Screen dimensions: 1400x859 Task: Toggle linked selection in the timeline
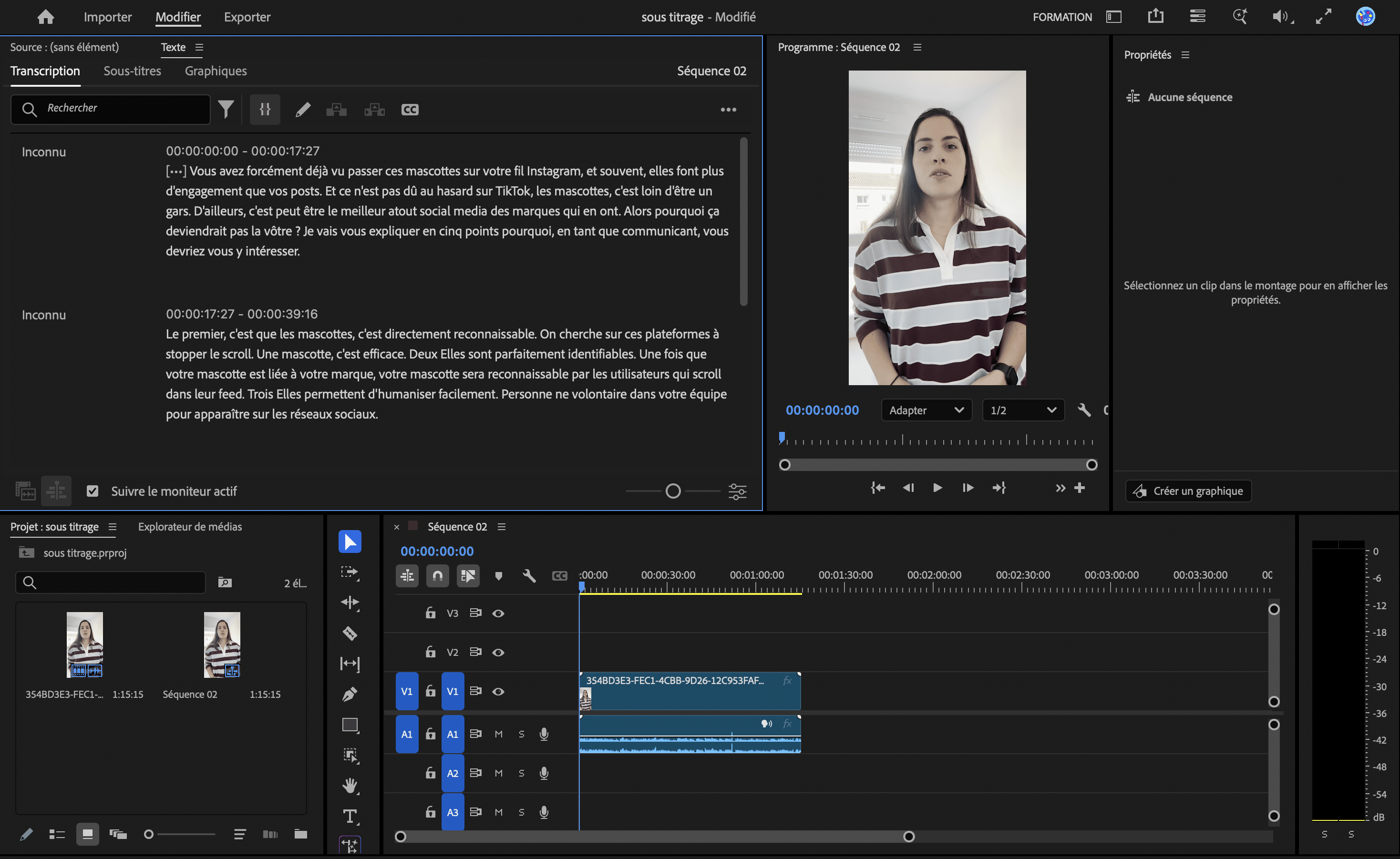[x=468, y=576]
